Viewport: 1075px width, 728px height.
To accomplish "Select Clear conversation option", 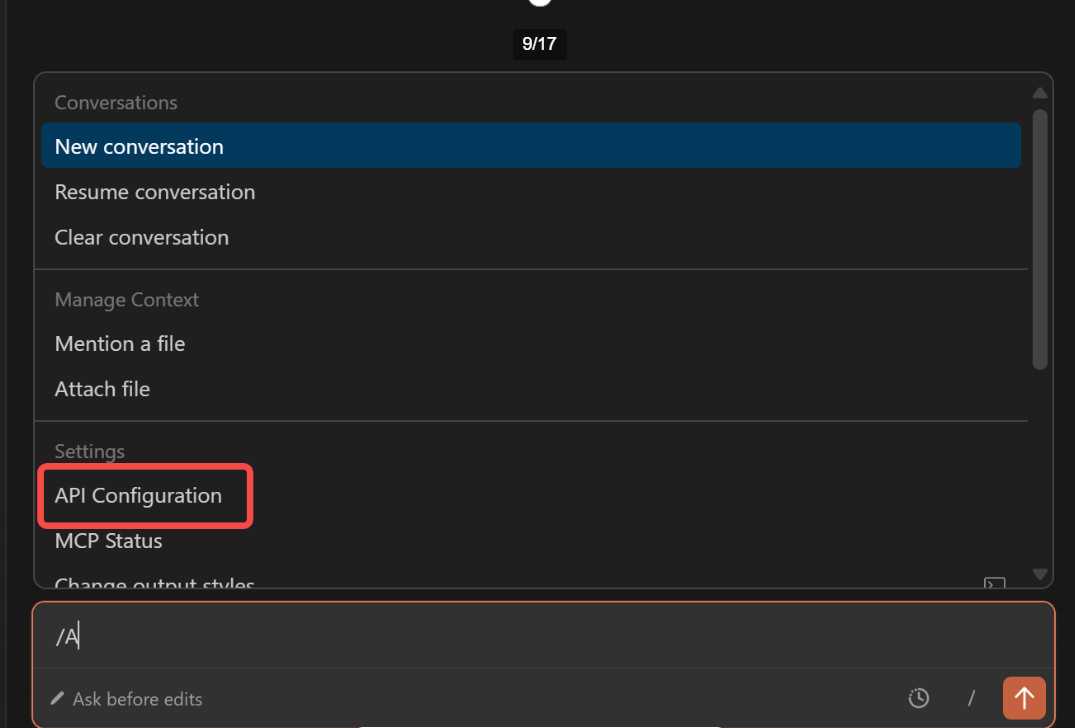I will tap(142, 237).
